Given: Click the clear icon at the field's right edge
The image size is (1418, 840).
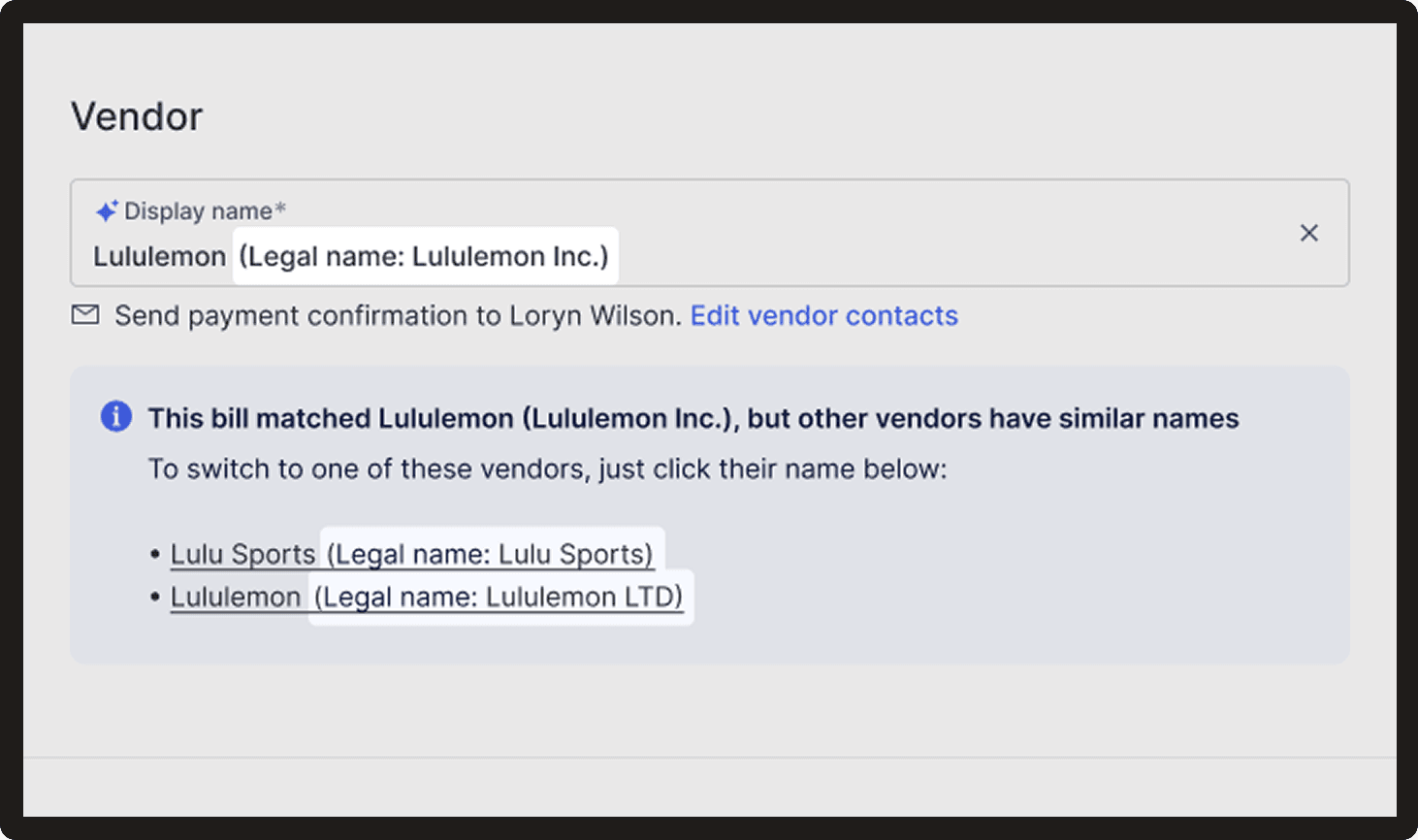Looking at the screenshot, I should [1308, 233].
